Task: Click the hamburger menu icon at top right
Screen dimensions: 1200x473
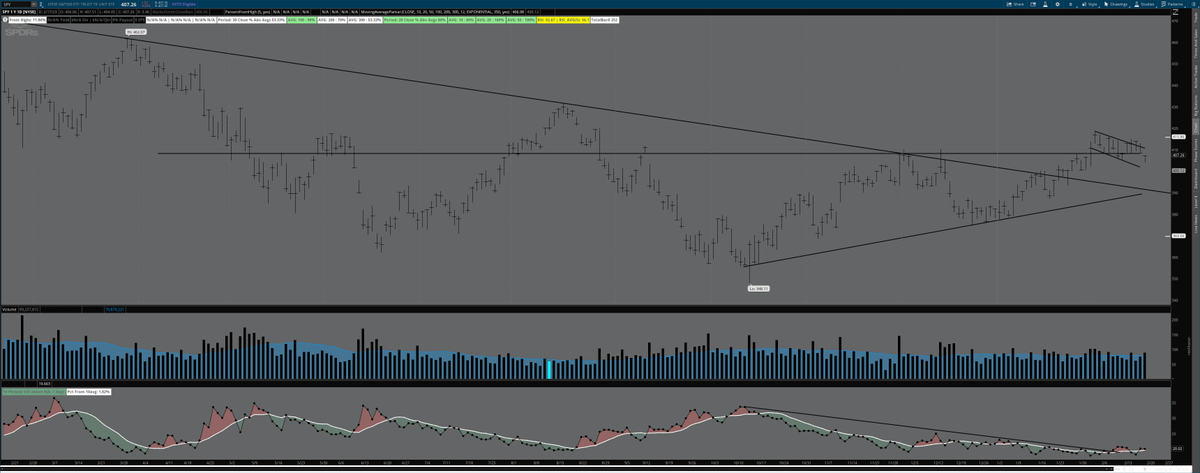Action: pos(1193,4)
